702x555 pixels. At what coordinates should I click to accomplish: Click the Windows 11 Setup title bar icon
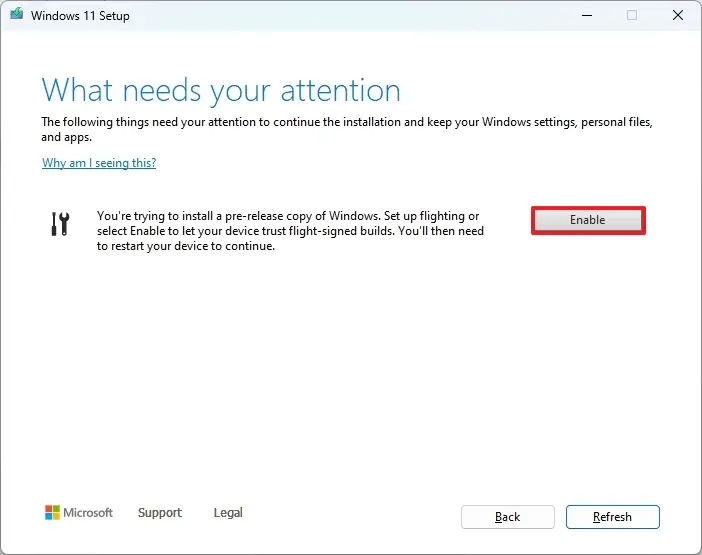click(x=17, y=14)
